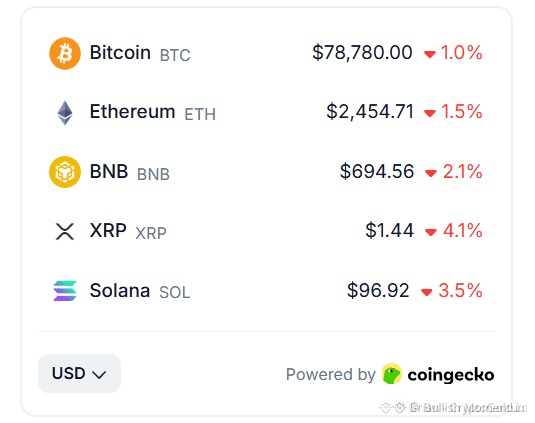This screenshot has width=535, height=423.
Task: Click the XRP cross logo icon
Action: tap(65, 232)
